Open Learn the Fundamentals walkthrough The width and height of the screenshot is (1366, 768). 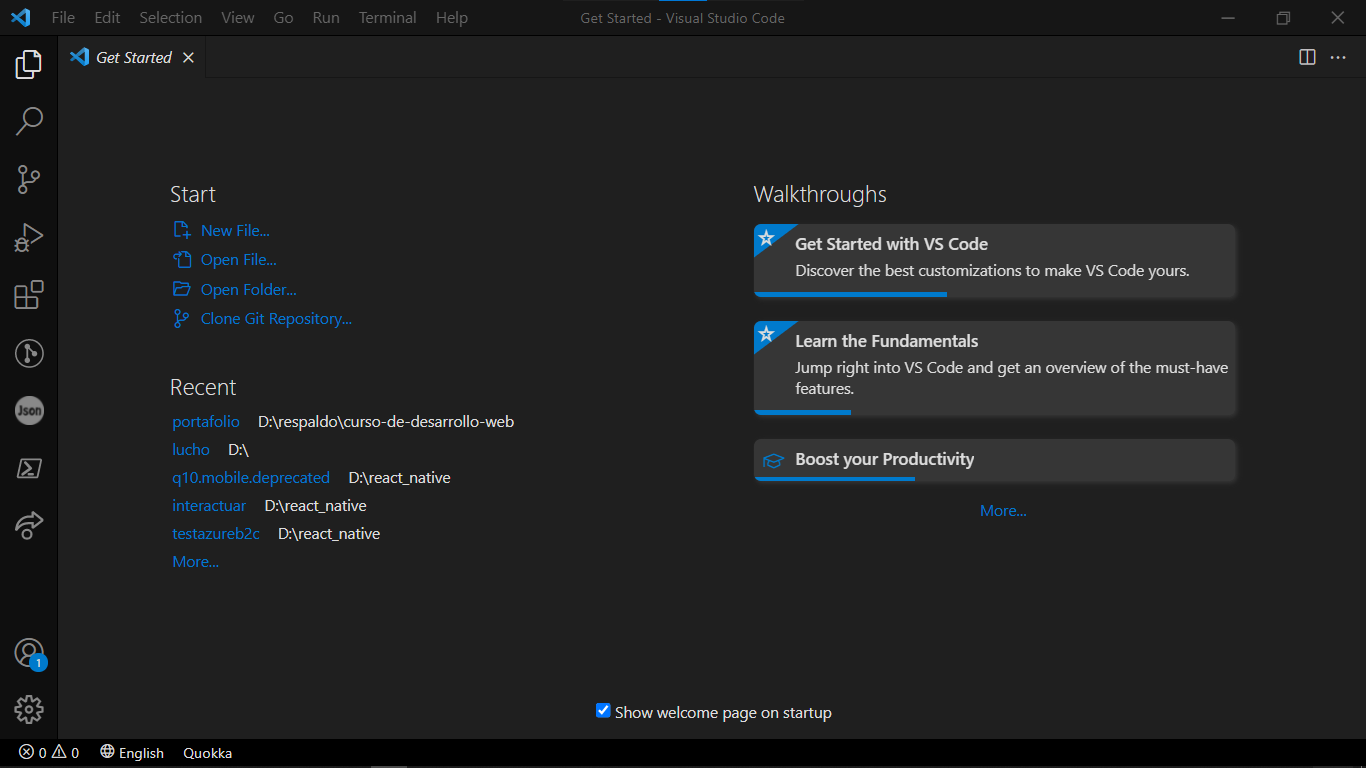pos(995,368)
